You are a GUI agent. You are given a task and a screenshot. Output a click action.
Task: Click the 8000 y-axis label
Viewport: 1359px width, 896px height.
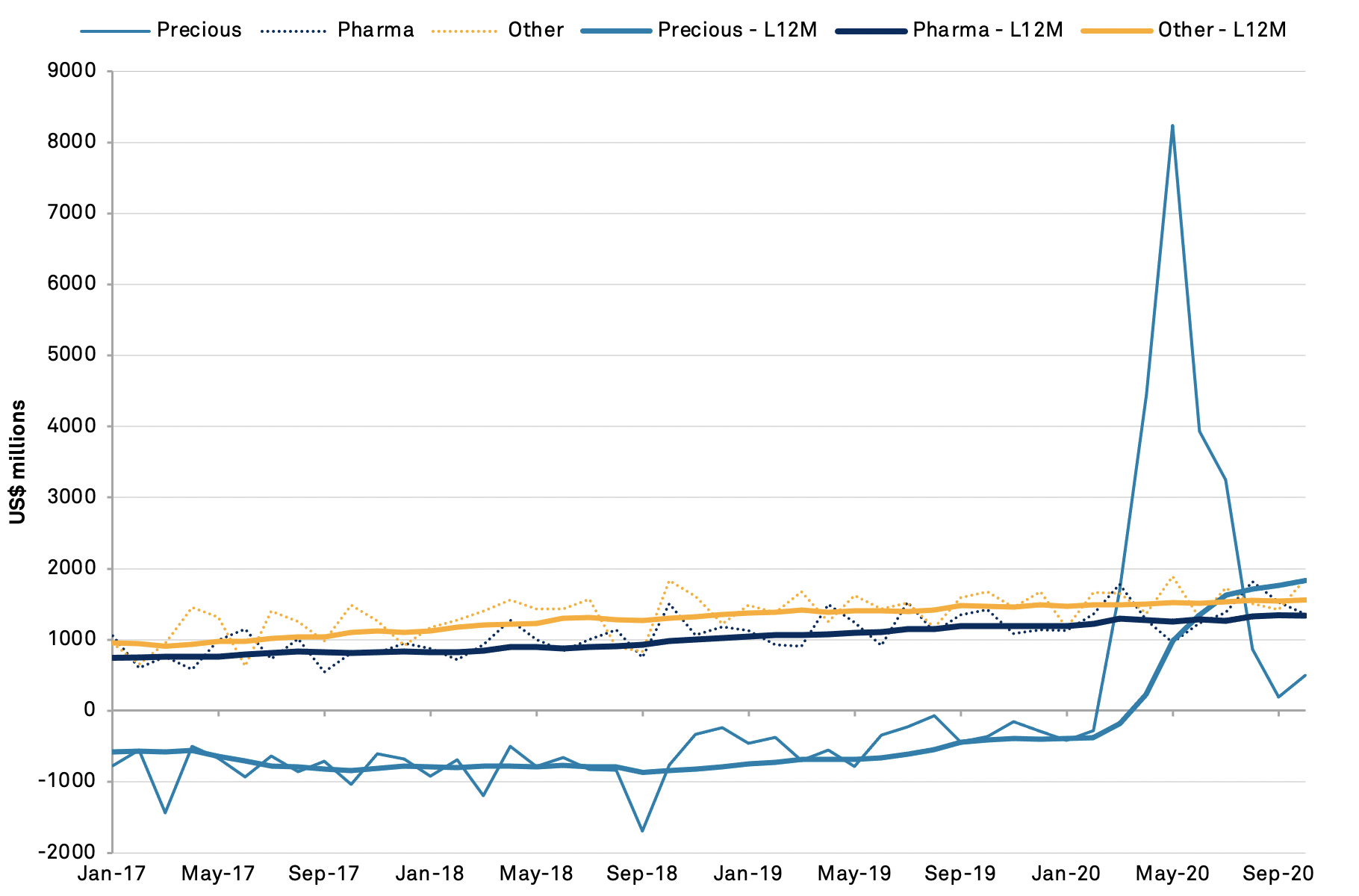(72, 142)
